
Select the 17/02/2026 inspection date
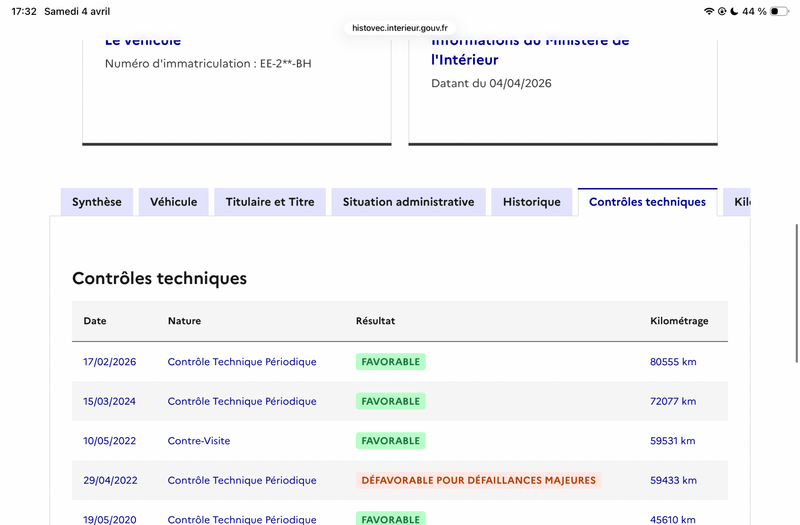[x=109, y=362]
